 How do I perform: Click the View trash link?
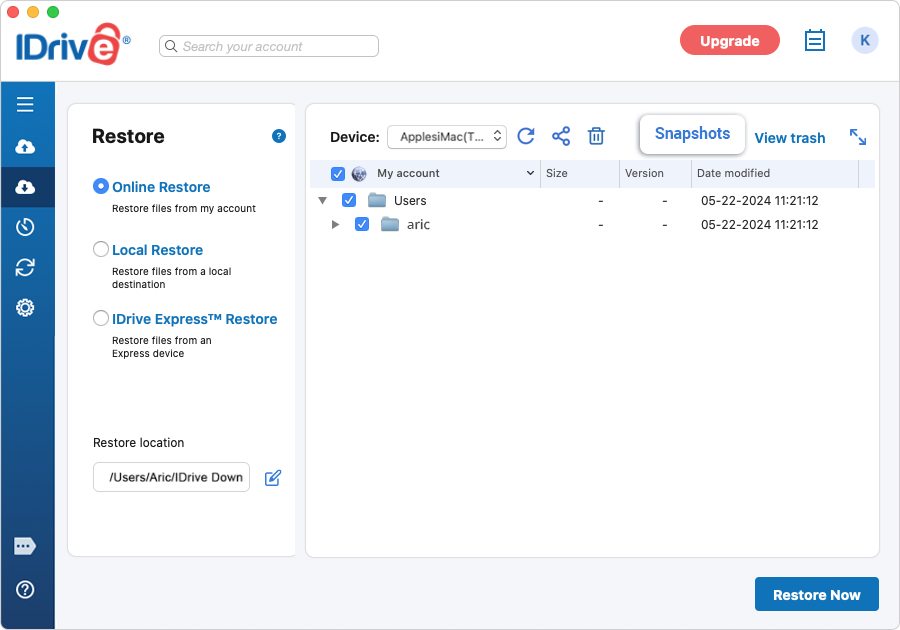click(x=790, y=138)
